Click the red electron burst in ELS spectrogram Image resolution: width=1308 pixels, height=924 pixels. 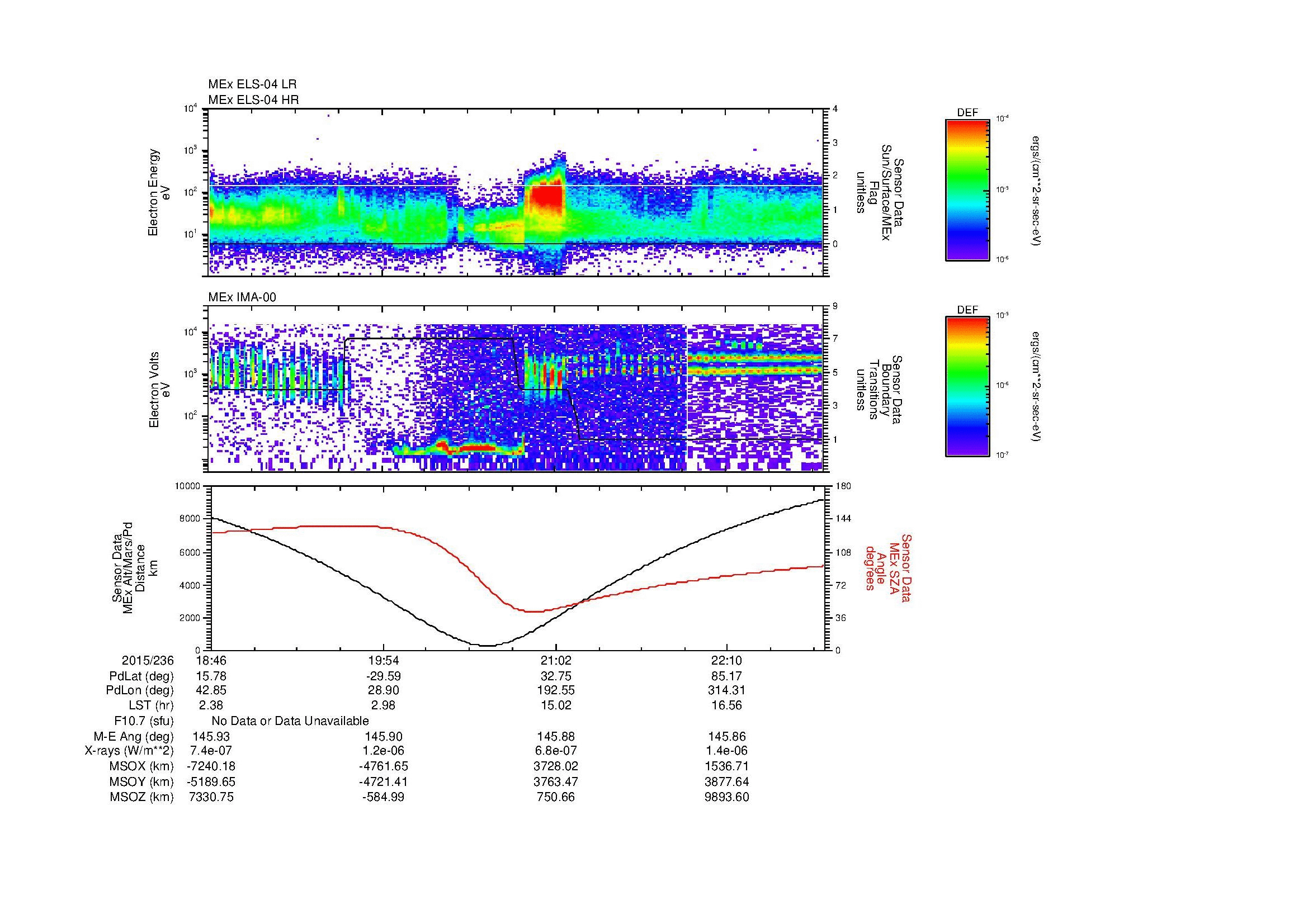coord(546,197)
